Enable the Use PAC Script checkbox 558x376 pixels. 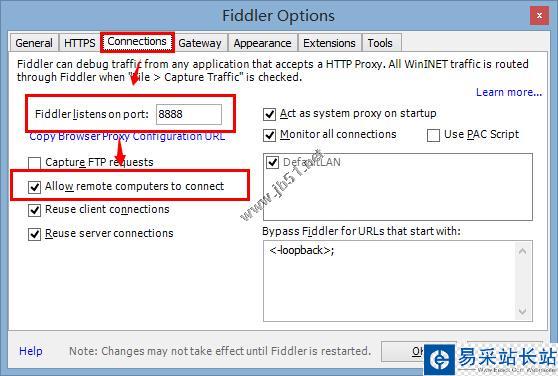433,135
